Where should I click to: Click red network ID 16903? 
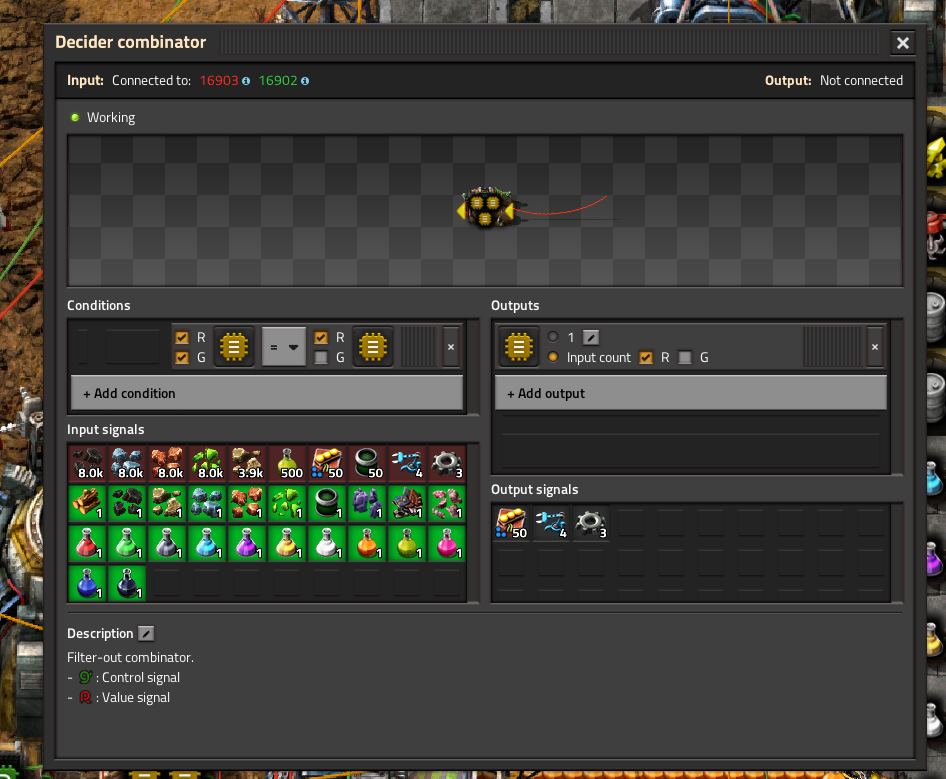(x=219, y=81)
